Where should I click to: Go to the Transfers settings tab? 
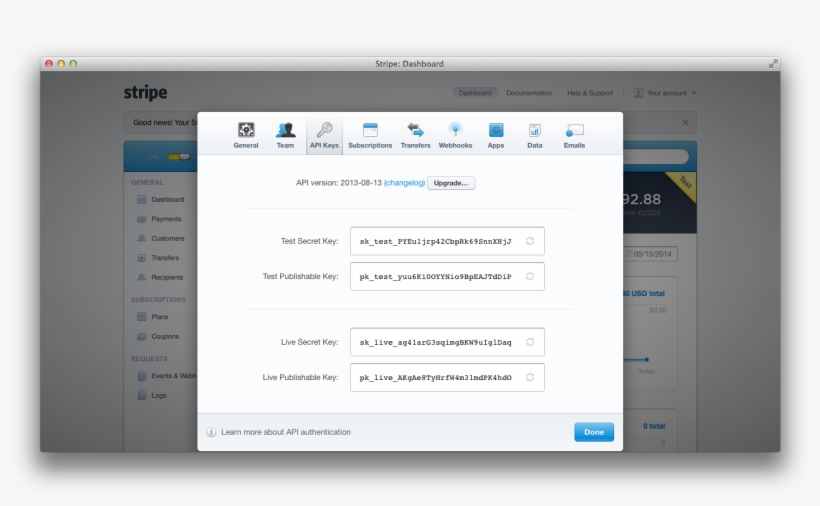[415, 135]
